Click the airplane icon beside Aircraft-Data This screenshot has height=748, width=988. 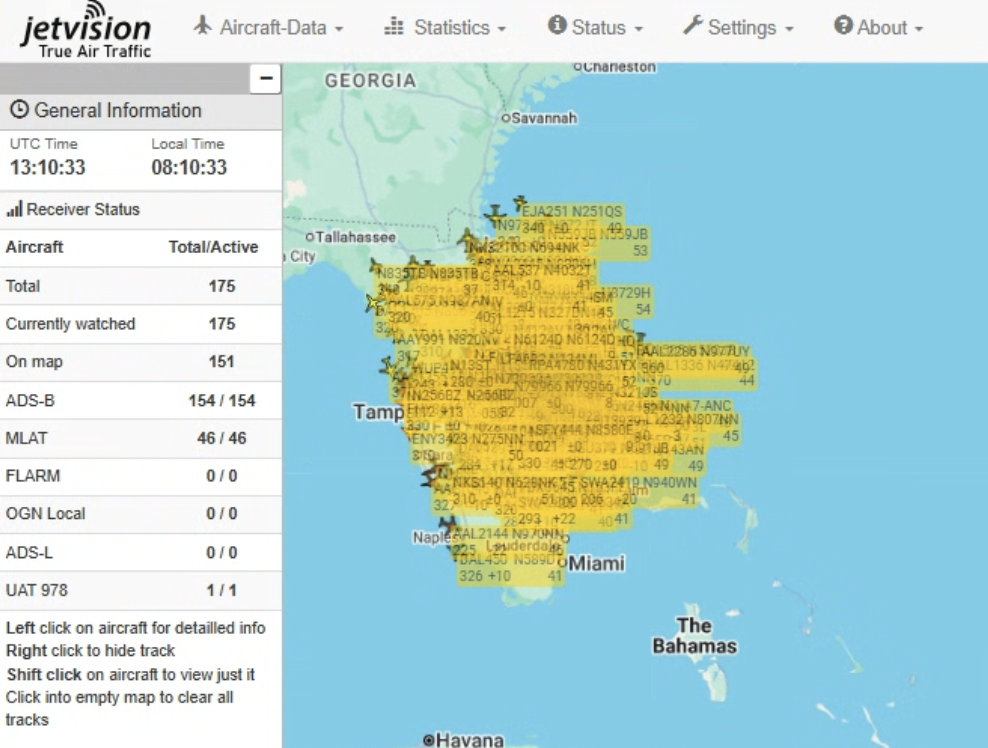coord(203,26)
